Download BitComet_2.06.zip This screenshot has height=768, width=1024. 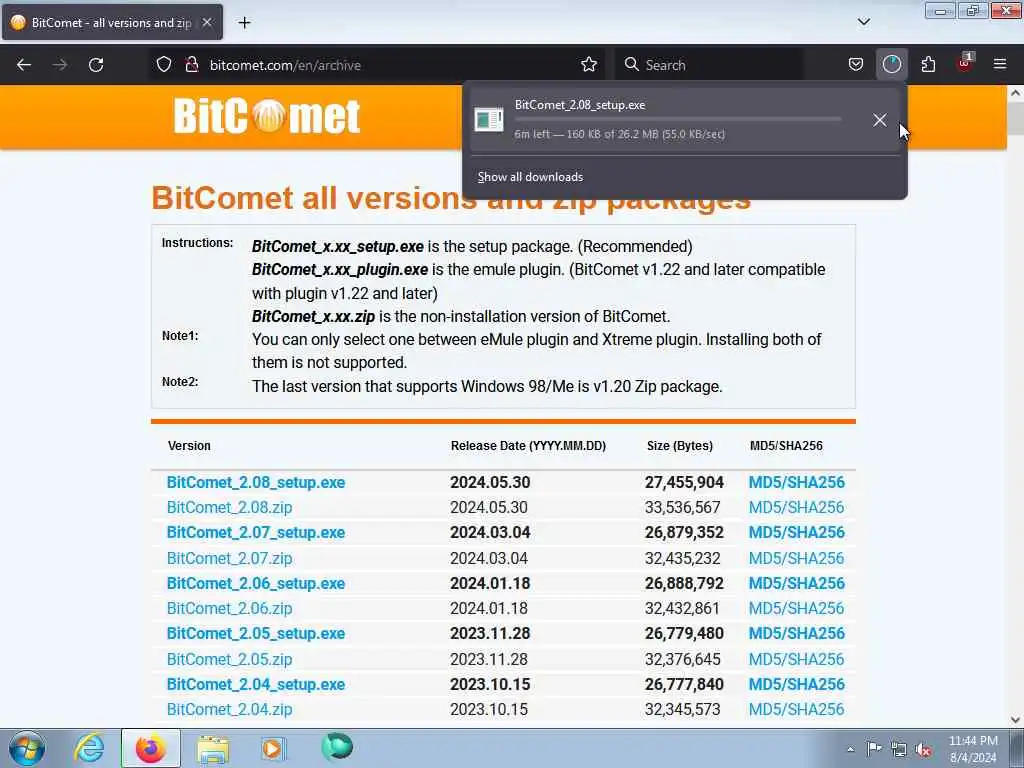(229, 609)
